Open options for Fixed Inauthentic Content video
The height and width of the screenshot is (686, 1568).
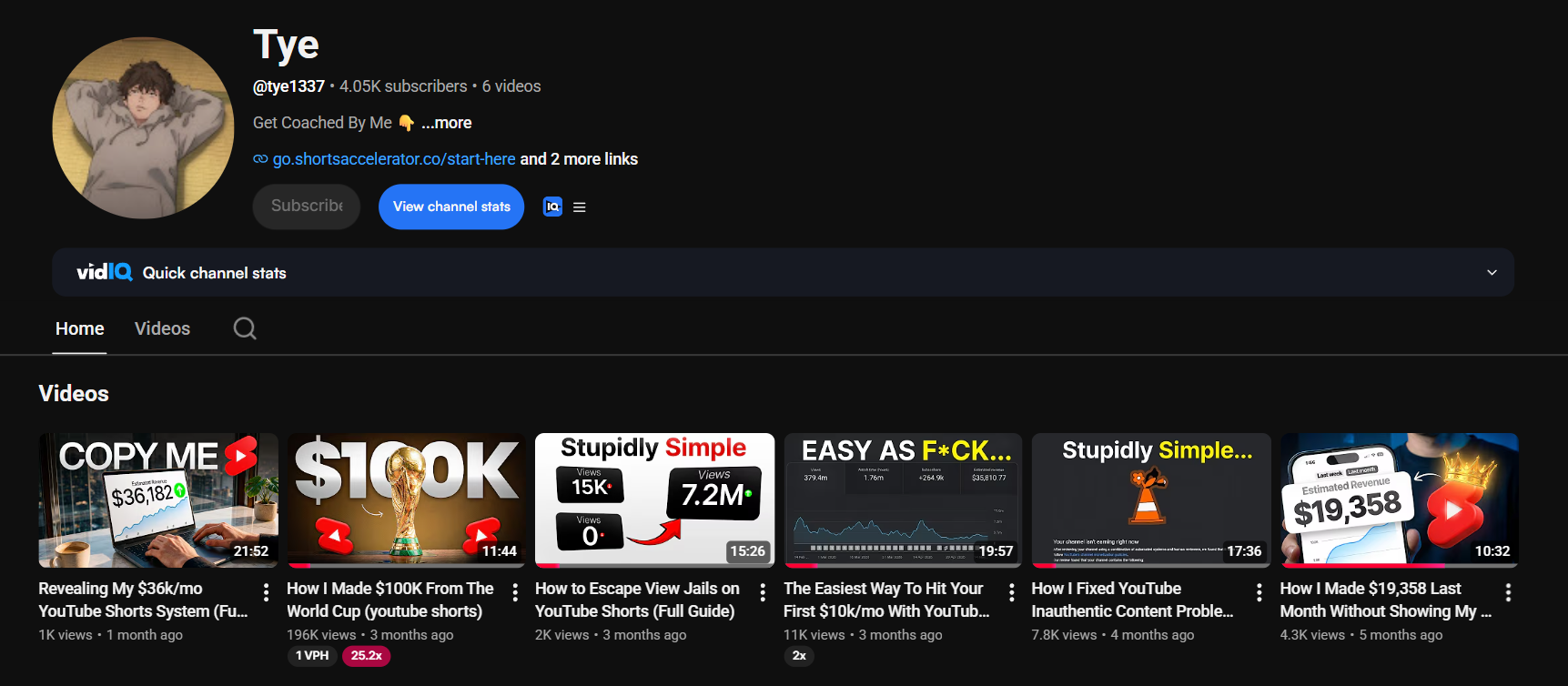click(1259, 593)
